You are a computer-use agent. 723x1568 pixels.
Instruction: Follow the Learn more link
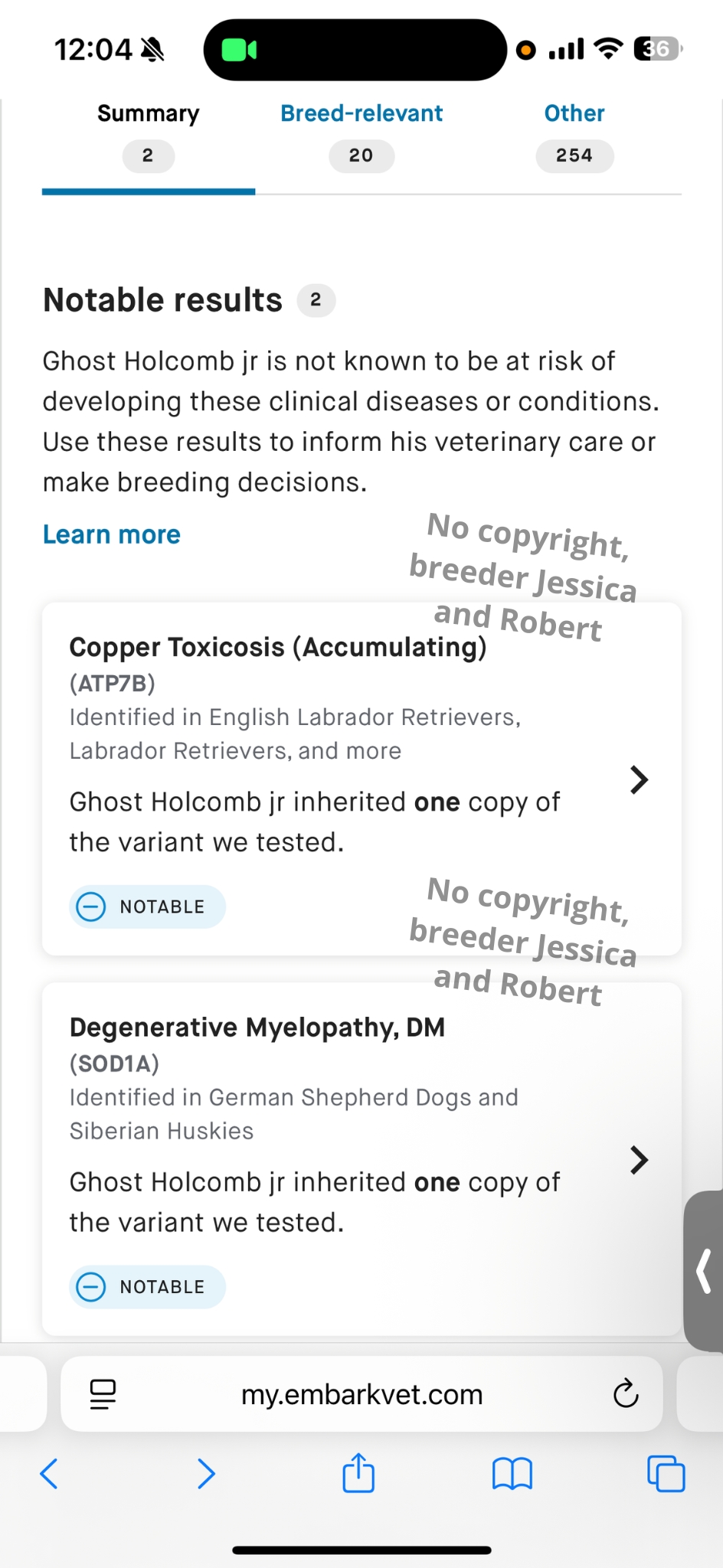pyautogui.click(x=112, y=534)
